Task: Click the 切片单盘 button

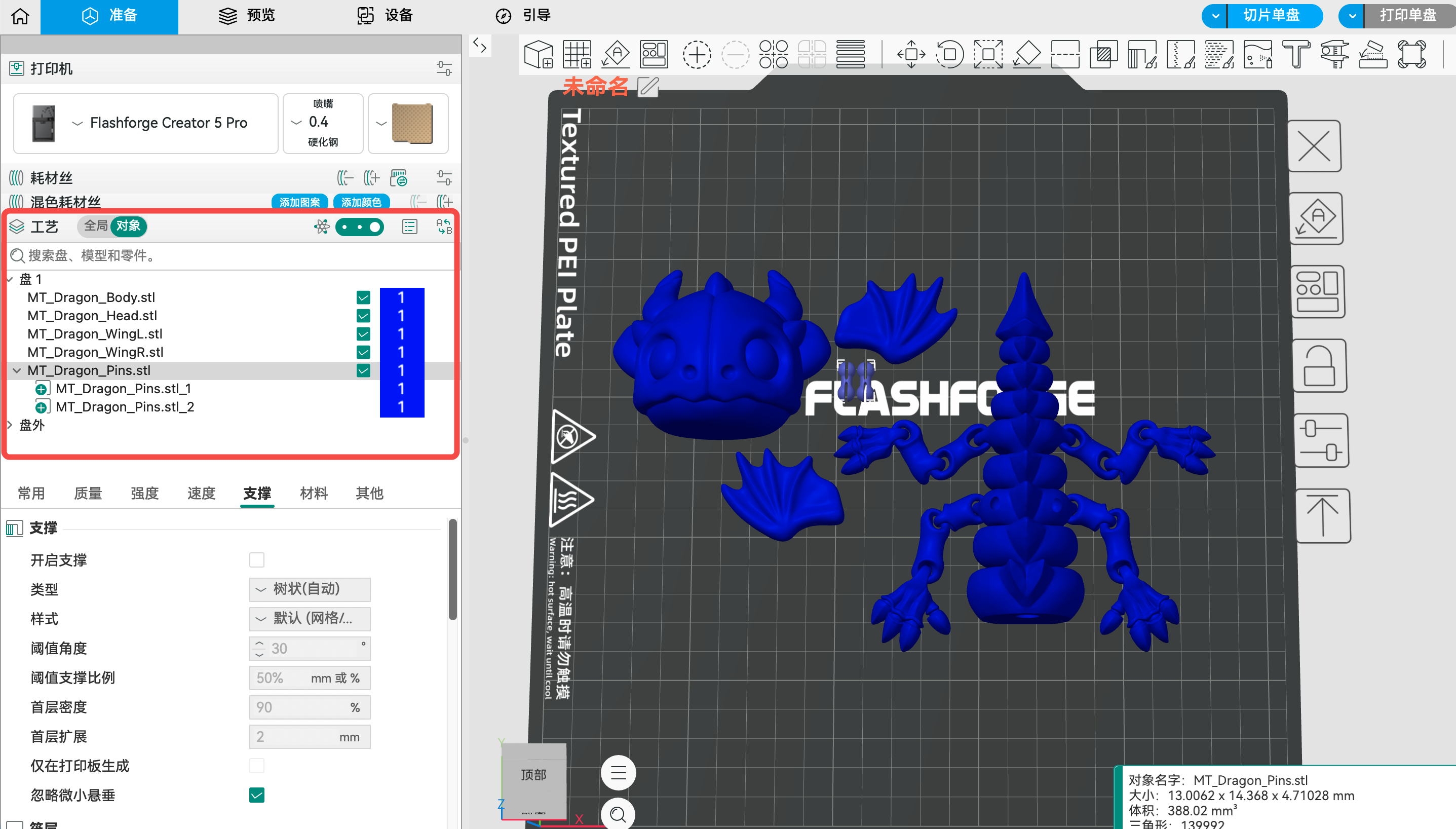Action: (x=1275, y=16)
